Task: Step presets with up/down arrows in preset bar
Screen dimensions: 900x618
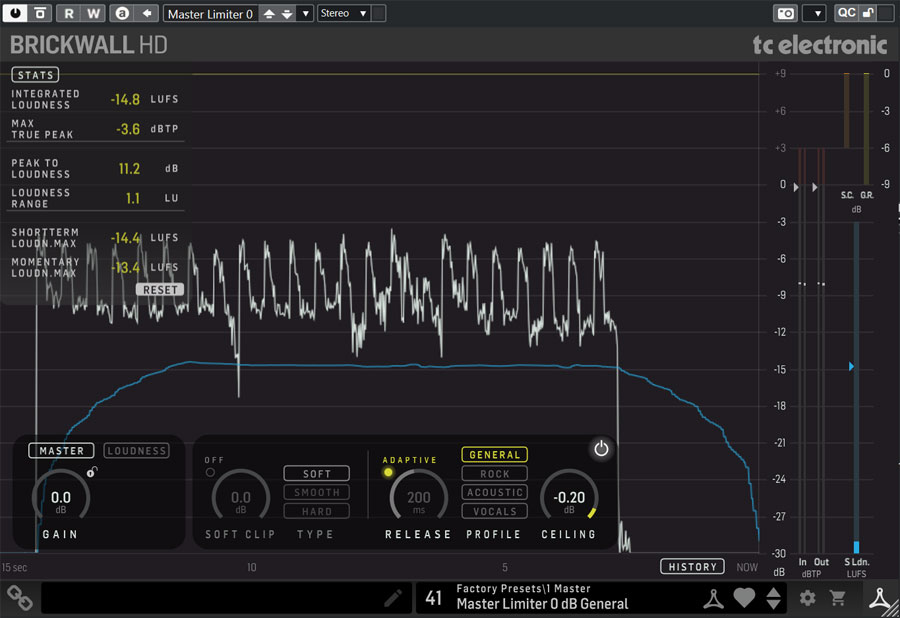Action: [773, 598]
